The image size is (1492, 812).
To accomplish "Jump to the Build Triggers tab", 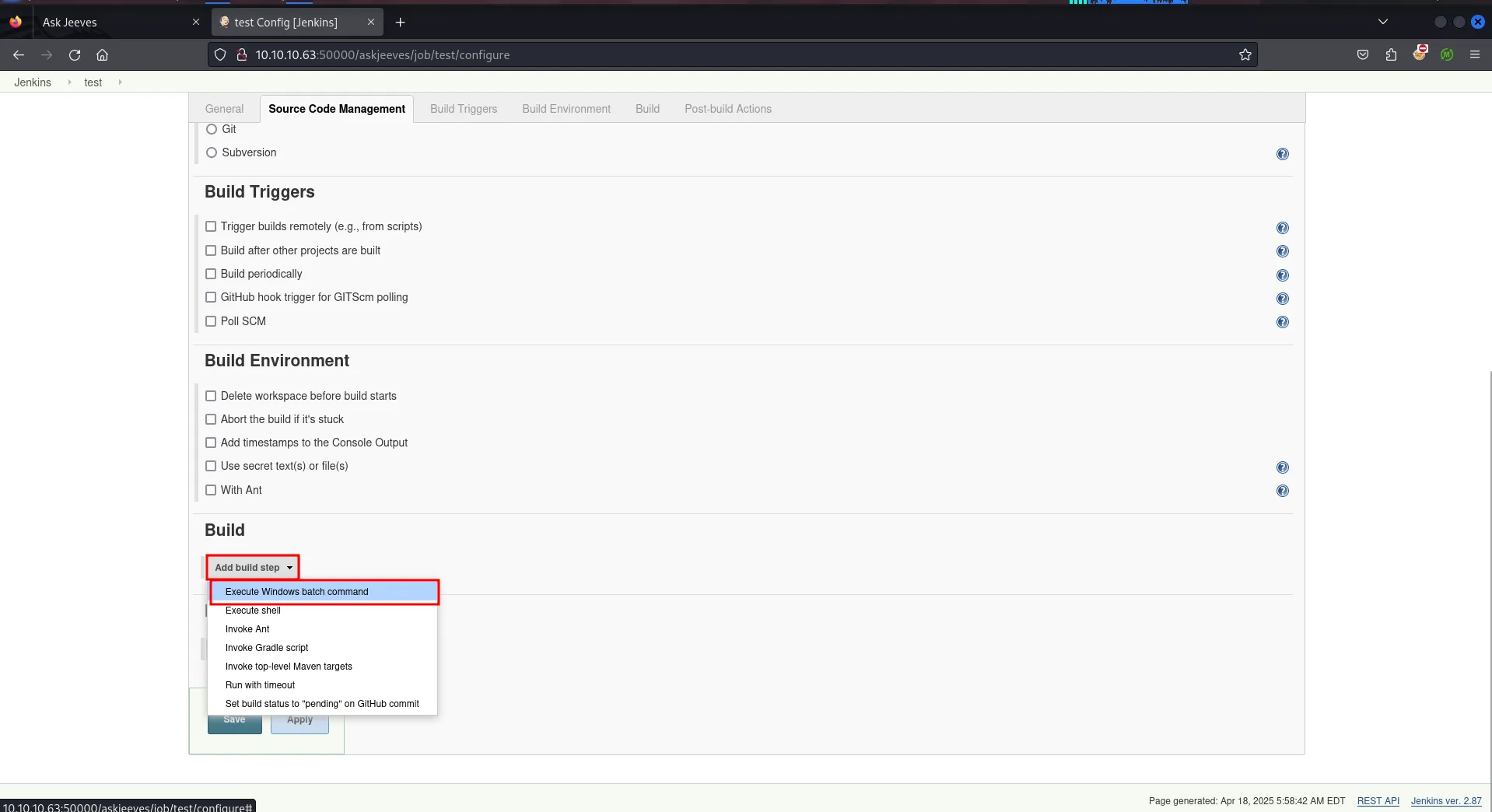I will (x=464, y=109).
